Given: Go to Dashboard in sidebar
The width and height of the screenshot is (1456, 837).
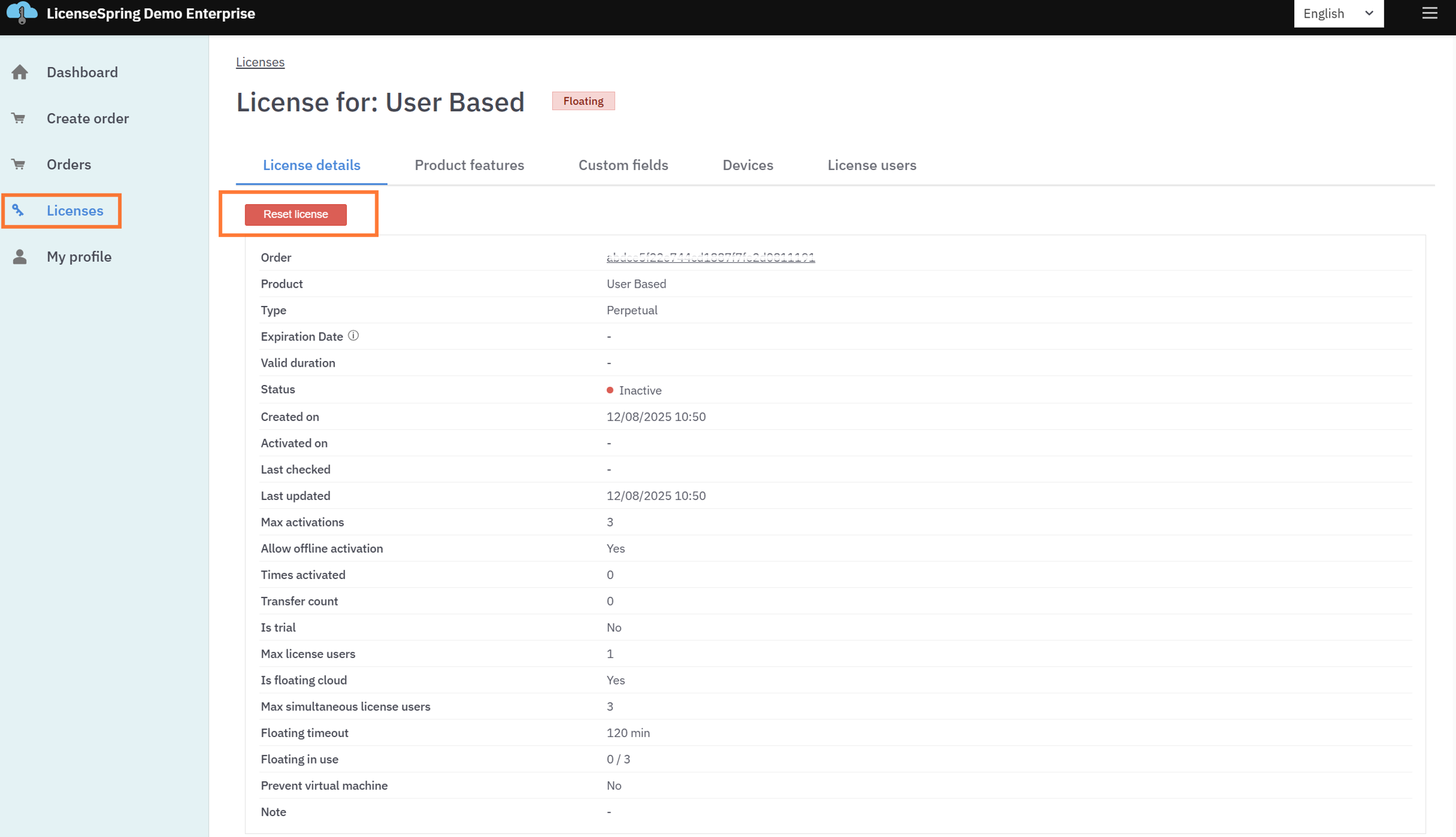Looking at the screenshot, I should point(82,72).
